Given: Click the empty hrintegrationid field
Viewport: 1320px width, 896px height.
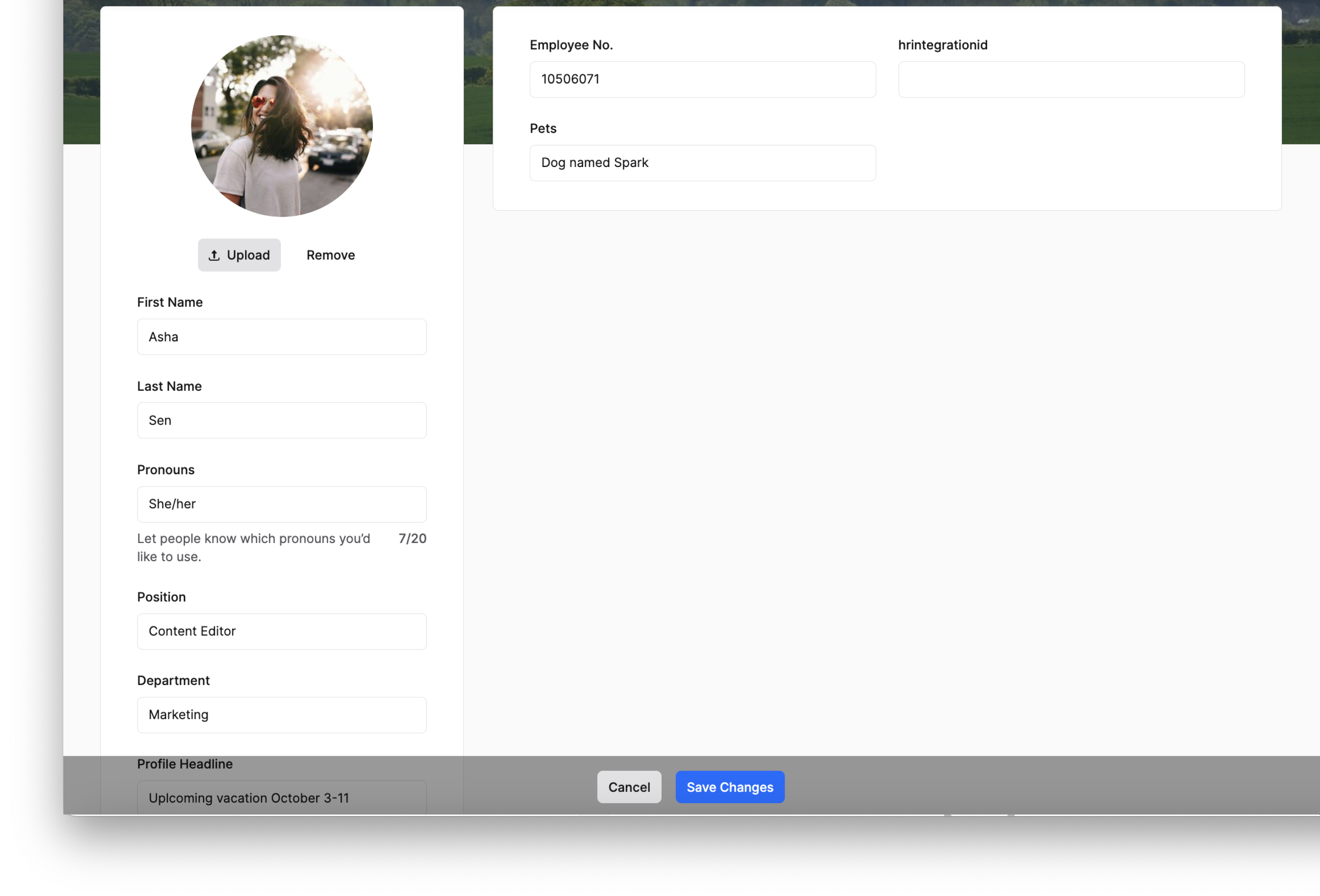Looking at the screenshot, I should [x=1071, y=80].
